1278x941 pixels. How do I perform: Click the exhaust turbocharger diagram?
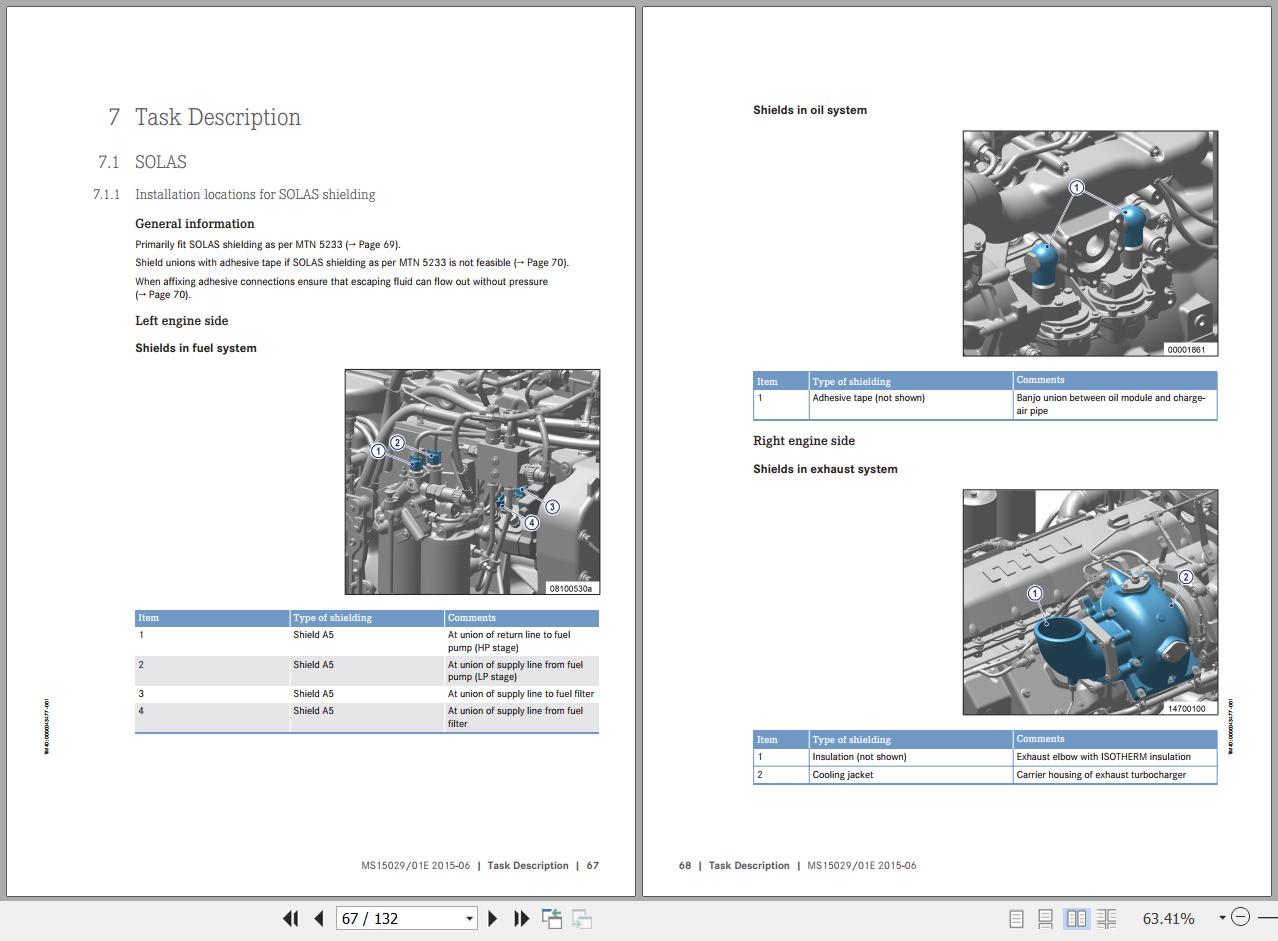click(1090, 601)
